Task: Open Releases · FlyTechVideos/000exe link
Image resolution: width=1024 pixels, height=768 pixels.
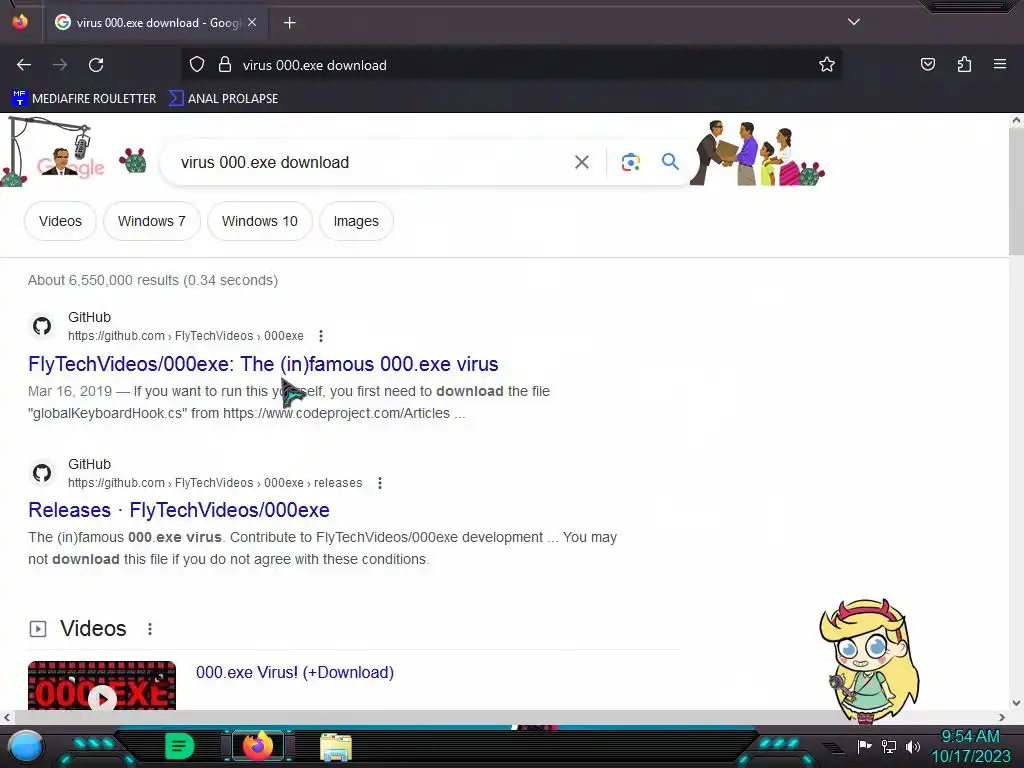Action: click(x=179, y=510)
